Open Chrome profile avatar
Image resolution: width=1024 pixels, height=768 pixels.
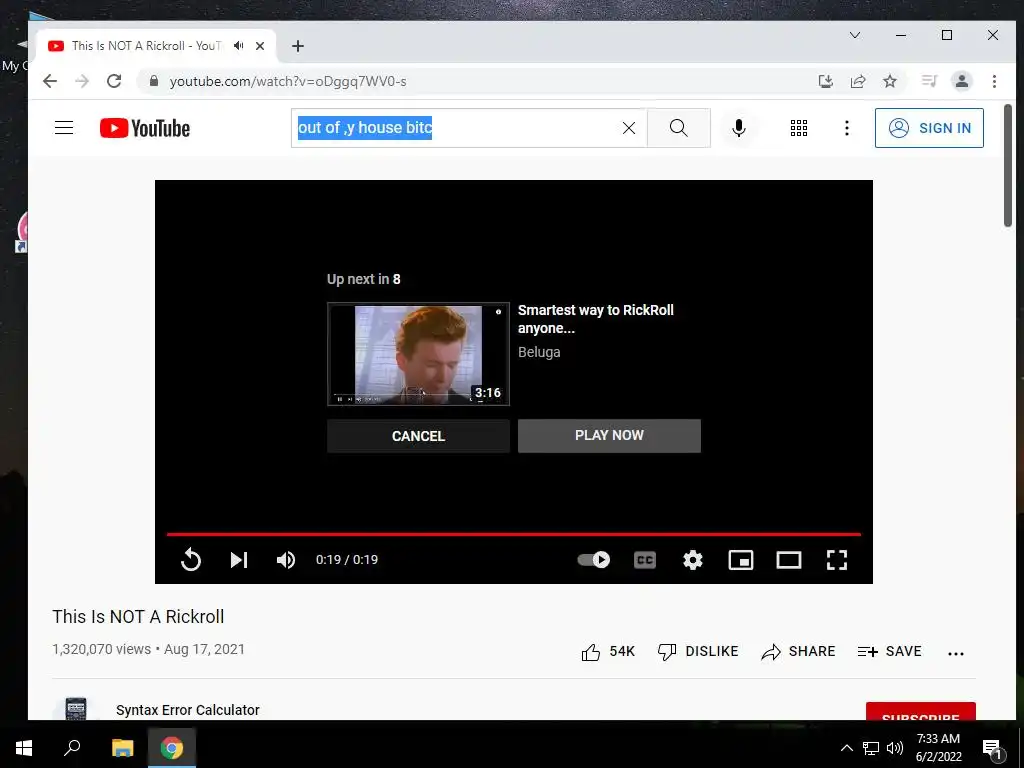(961, 81)
